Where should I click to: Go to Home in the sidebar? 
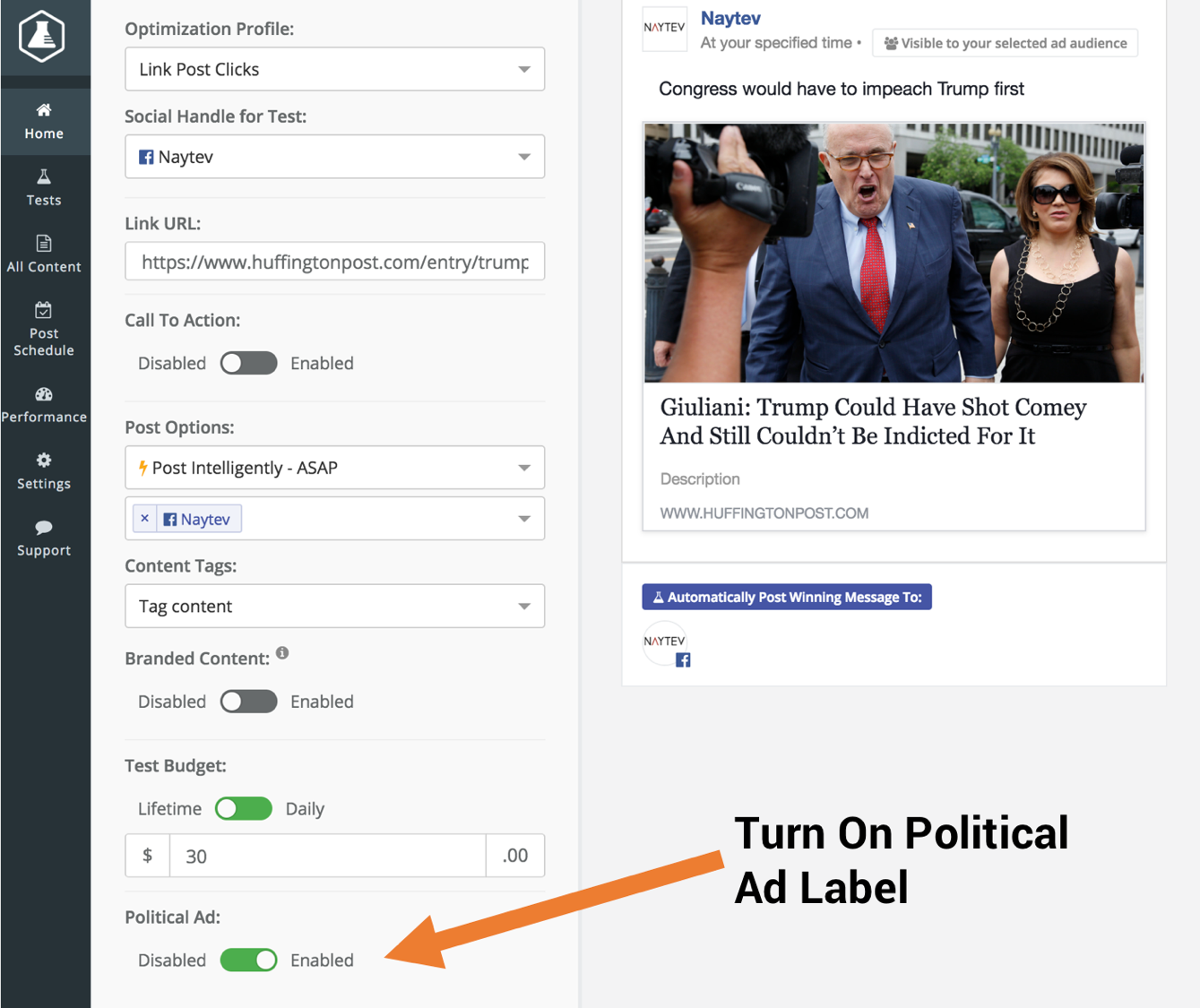[44, 122]
